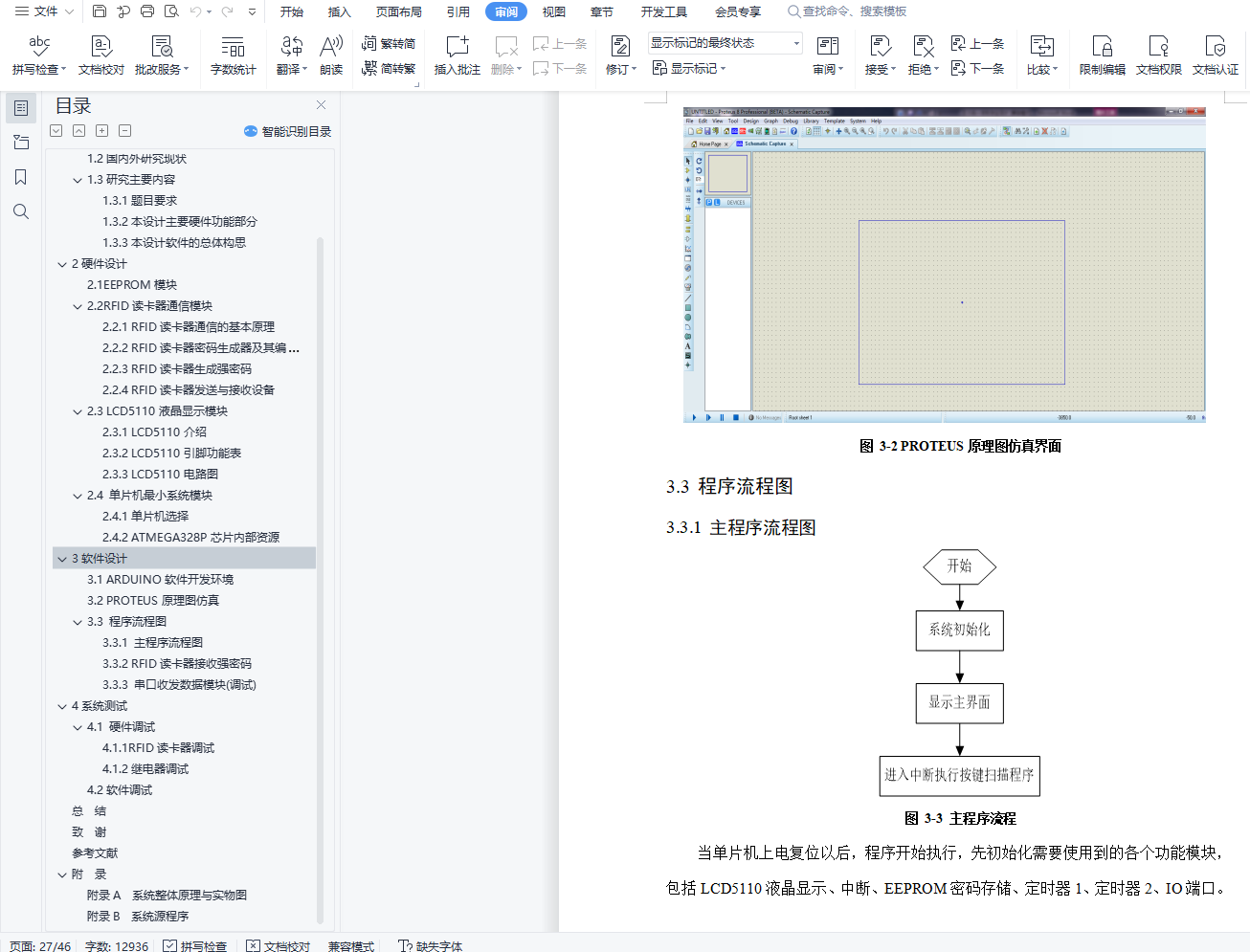
Task: Switch to the 插入 ribbon tab
Action: pos(340,11)
